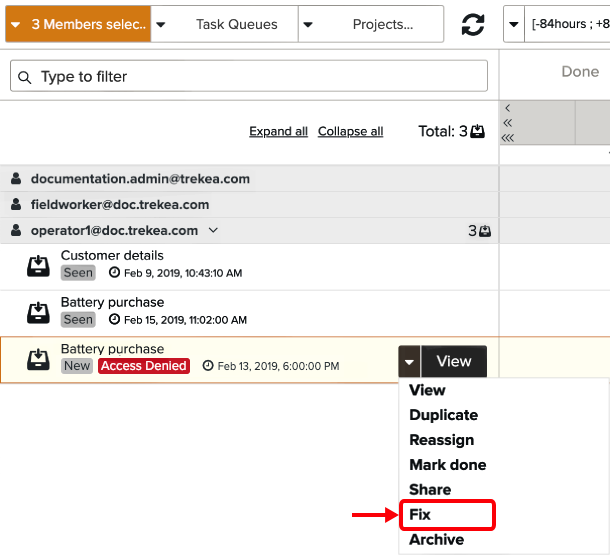The image size is (610, 555).
Task: Click the inbox icon on the operator1 row
Action: (x=485, y=231)
